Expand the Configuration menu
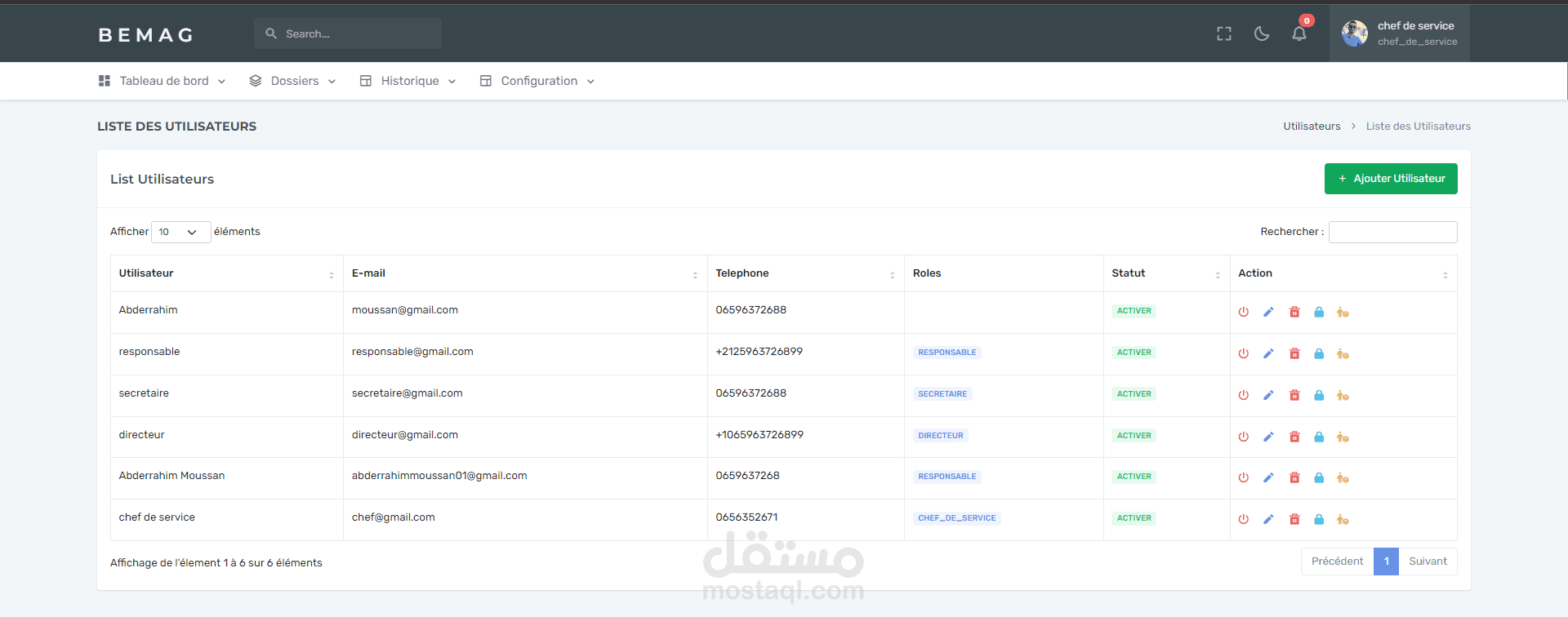This screenshot has height=617, width=1568. point(537,81)
